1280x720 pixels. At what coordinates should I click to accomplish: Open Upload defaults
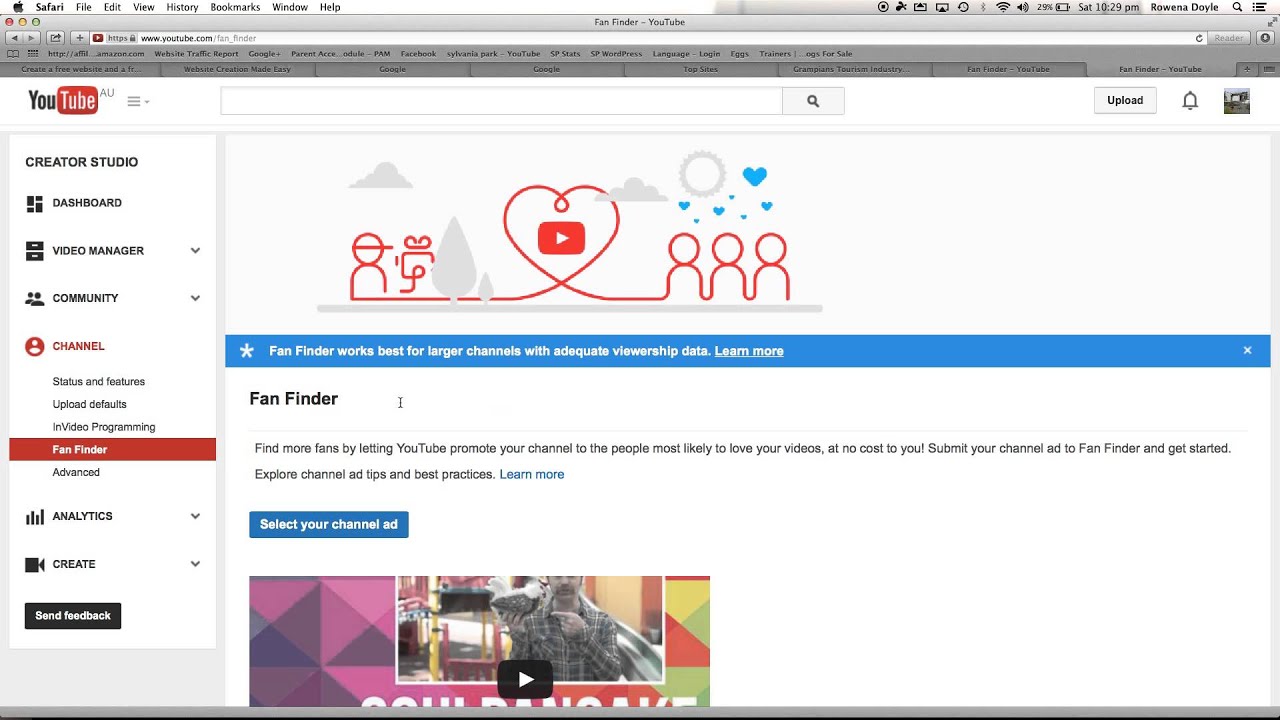(90, 405)
